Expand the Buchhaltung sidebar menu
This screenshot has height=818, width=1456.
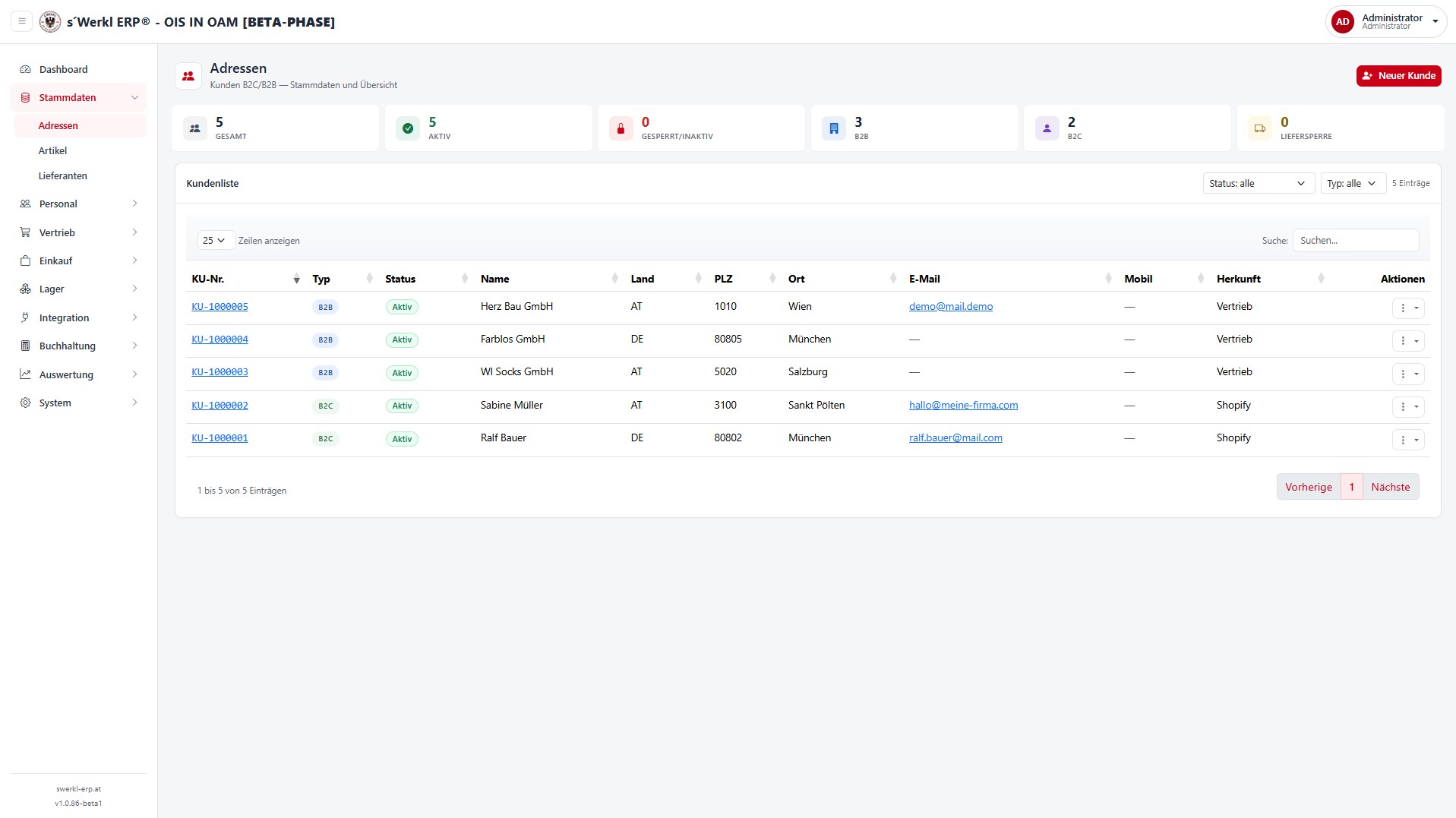(x=79, y=346)
